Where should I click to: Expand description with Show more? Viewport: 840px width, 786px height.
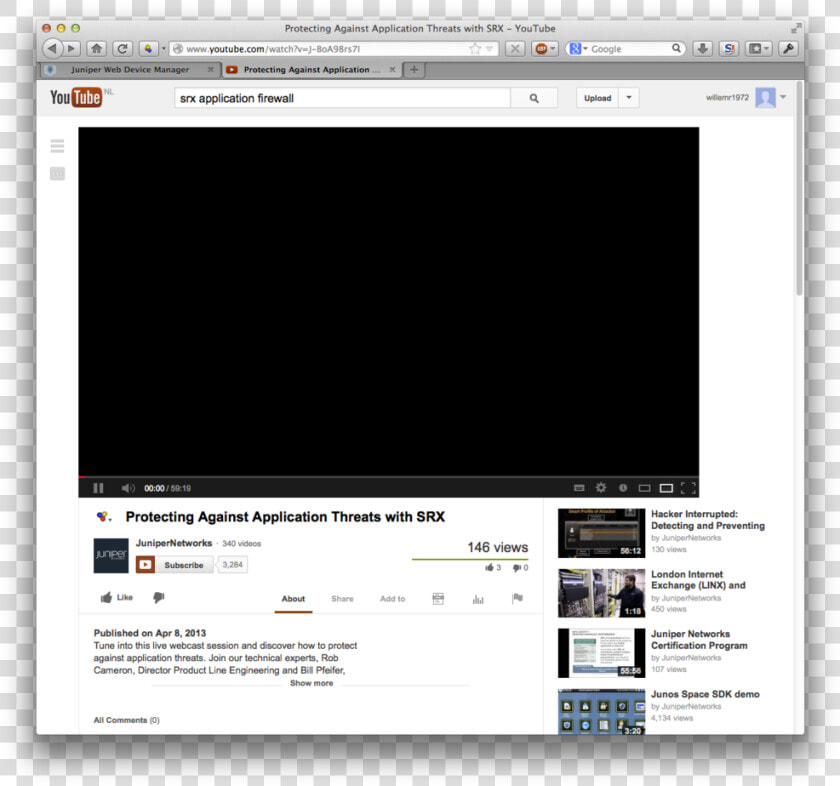pyautogui.click(x=311, y=683)
